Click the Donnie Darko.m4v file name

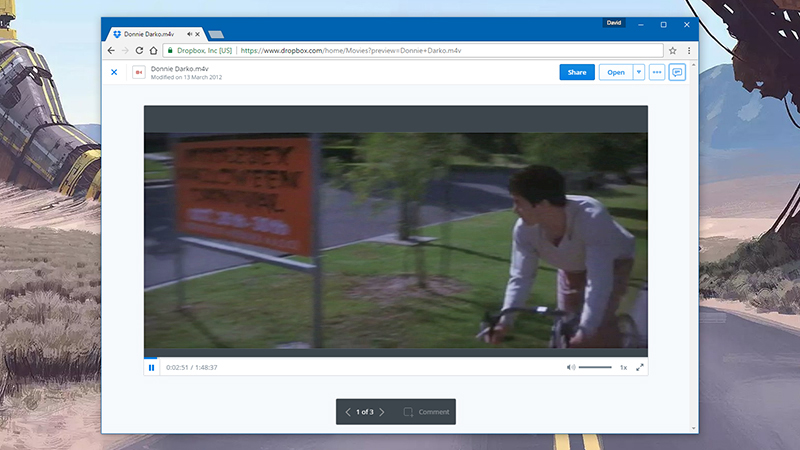click(180, 68)
